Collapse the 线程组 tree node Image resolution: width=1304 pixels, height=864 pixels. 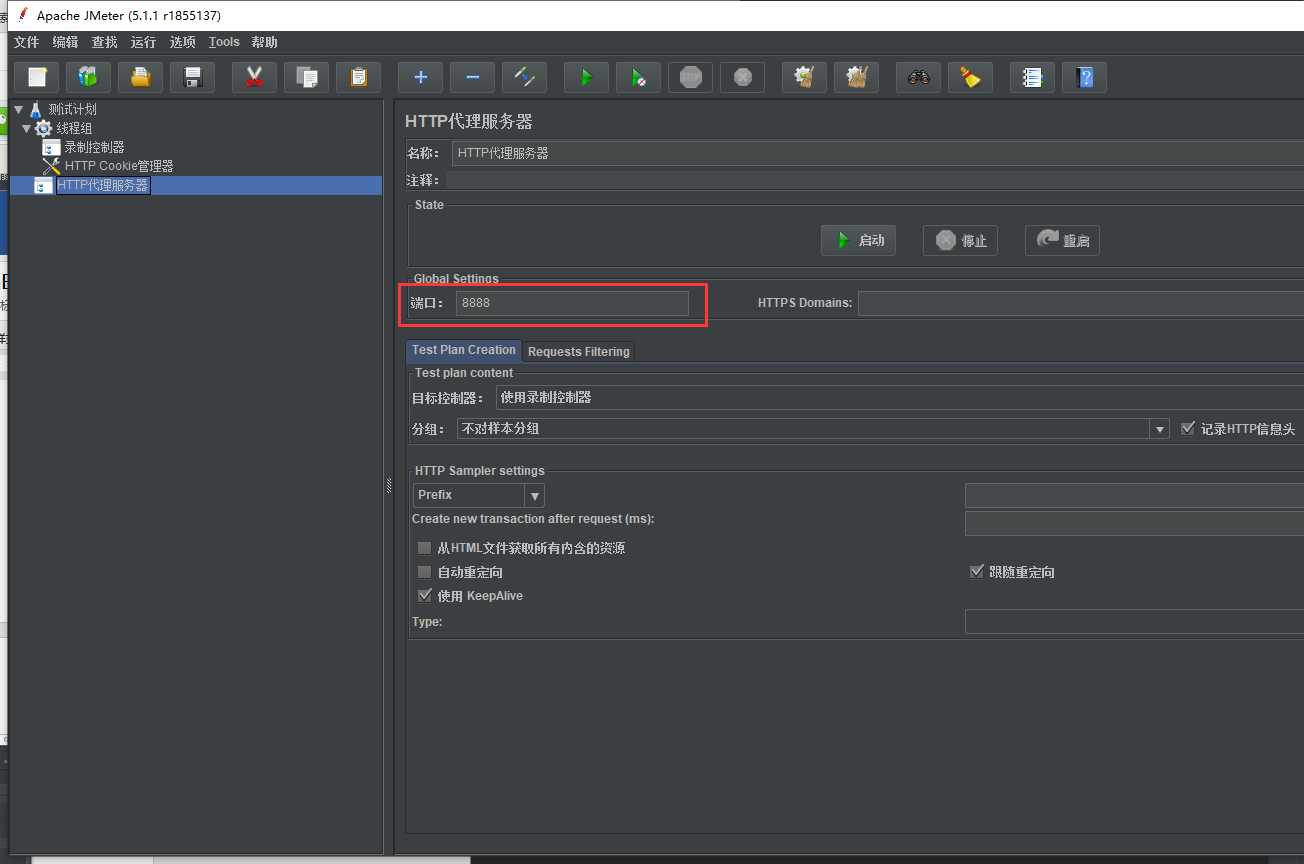(x=27, y=128)
